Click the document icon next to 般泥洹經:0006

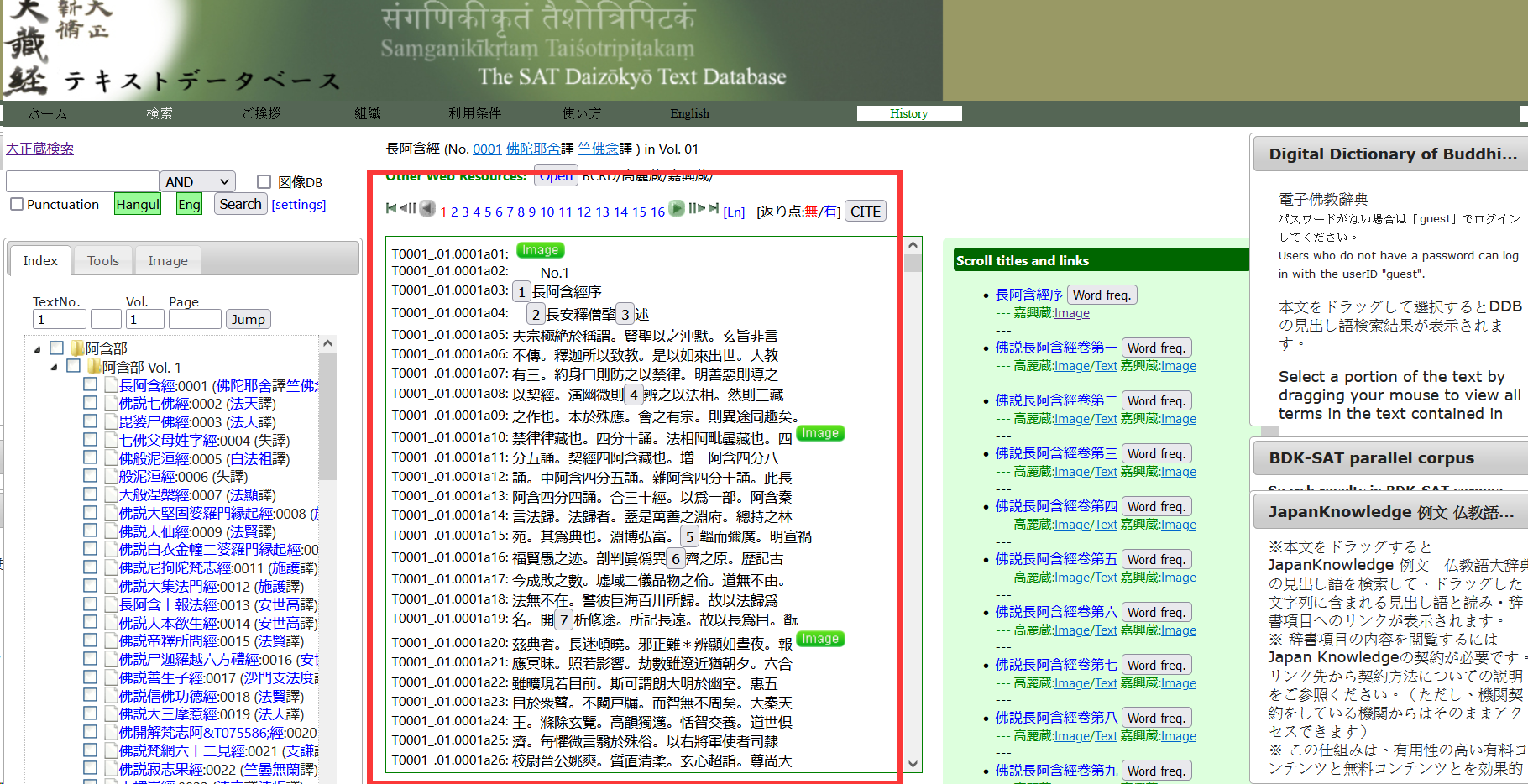point(112,476)
